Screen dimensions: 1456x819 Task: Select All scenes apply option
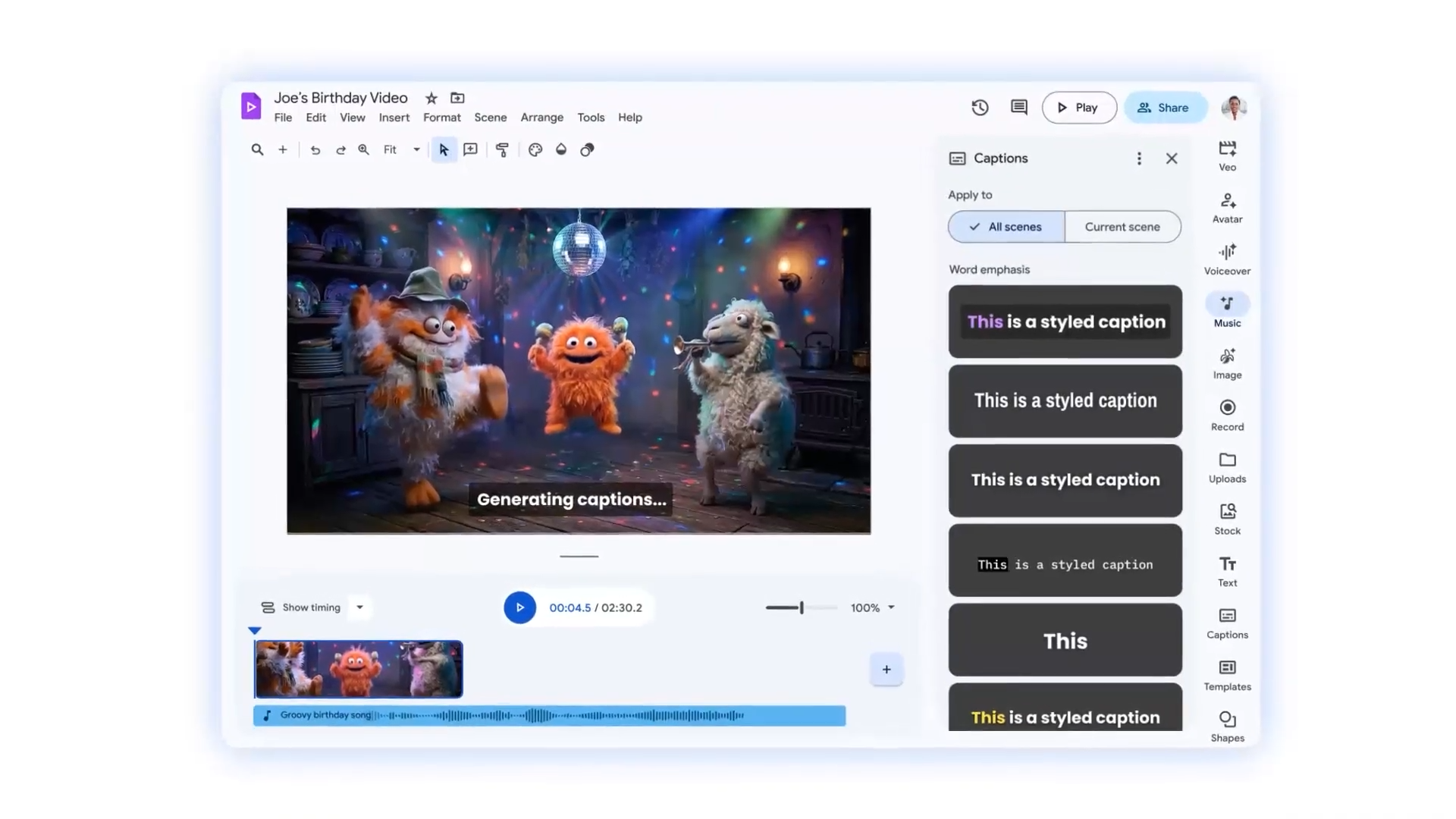[1006, 227]
